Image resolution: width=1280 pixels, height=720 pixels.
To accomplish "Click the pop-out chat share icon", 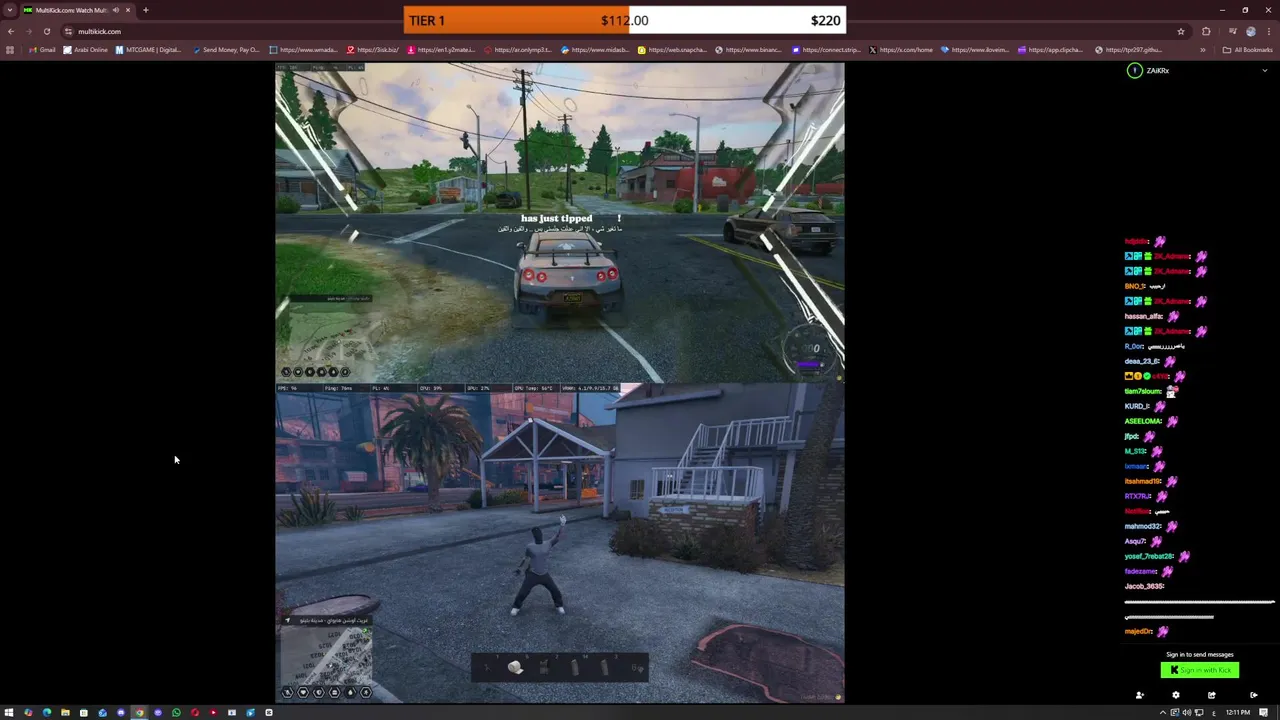I will pyautogui.click(x=1211, y=695).
